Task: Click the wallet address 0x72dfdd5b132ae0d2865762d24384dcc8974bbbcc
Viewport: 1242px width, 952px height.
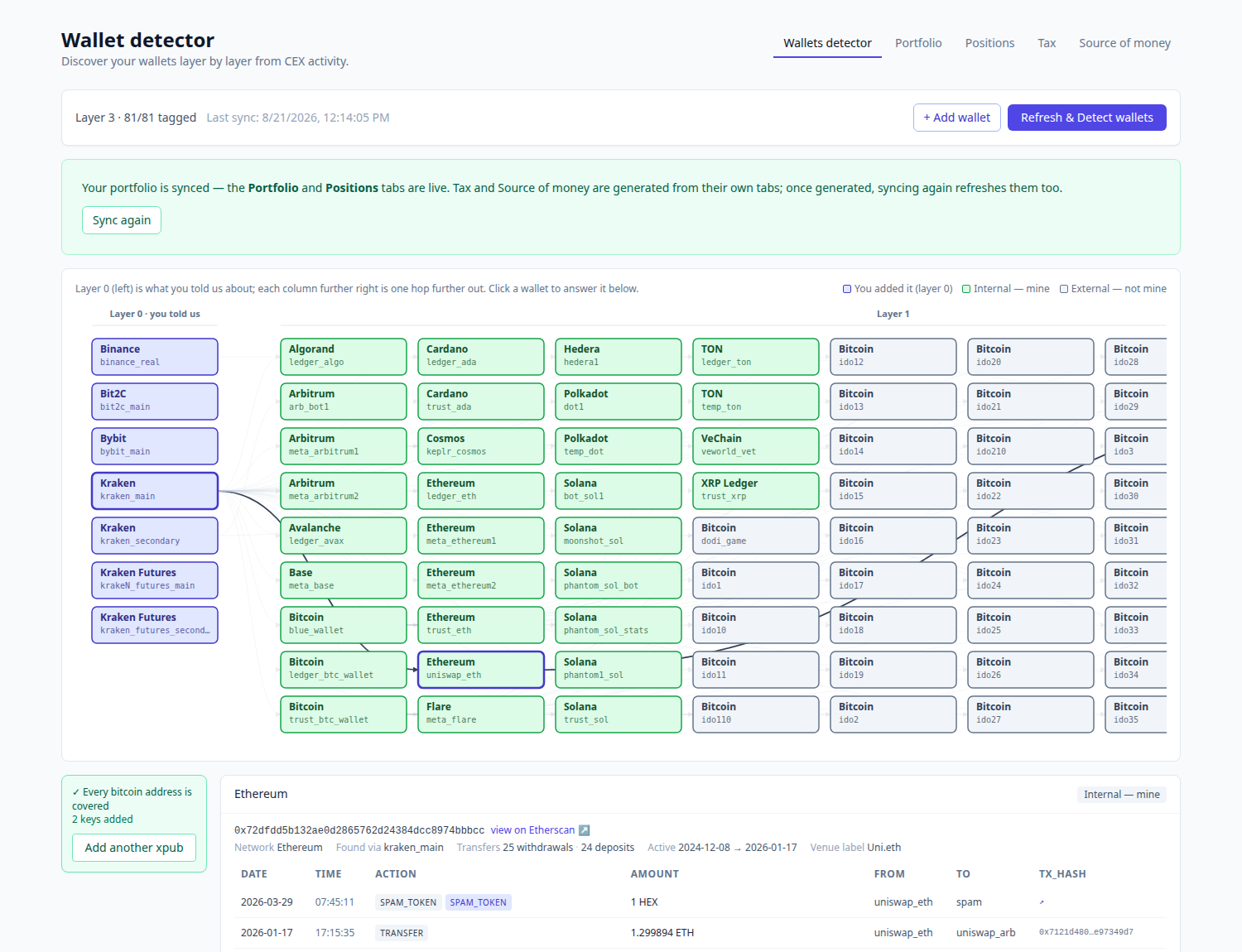Action: pyautogui.click(x=359, y=830)
